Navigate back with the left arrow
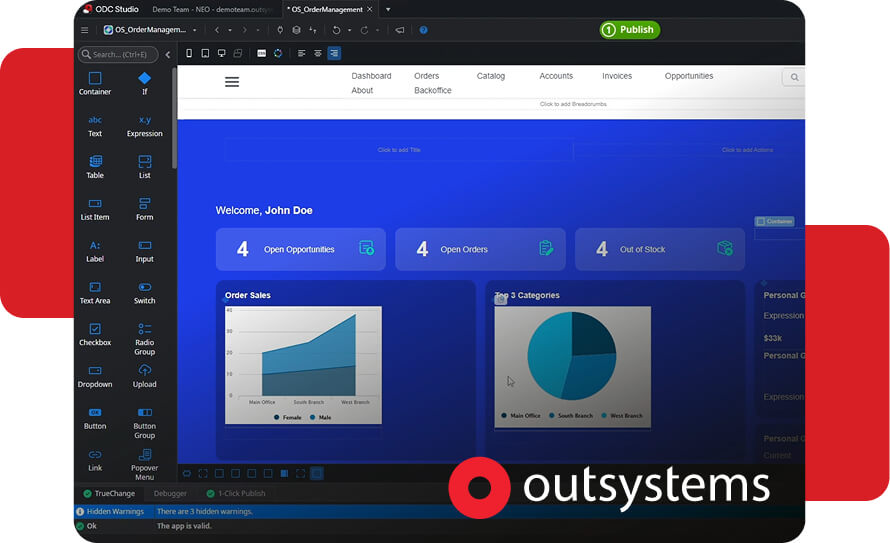Viewport: 890px width, 543px height. 217,30
